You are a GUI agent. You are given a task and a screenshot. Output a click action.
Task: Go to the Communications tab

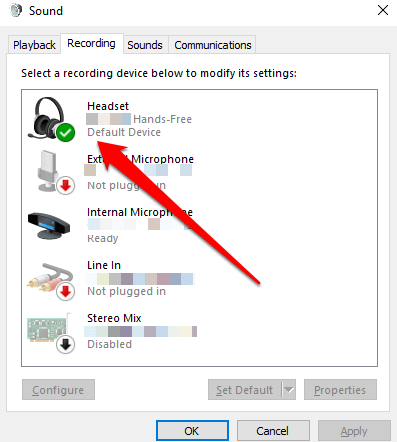pos(213,45)
